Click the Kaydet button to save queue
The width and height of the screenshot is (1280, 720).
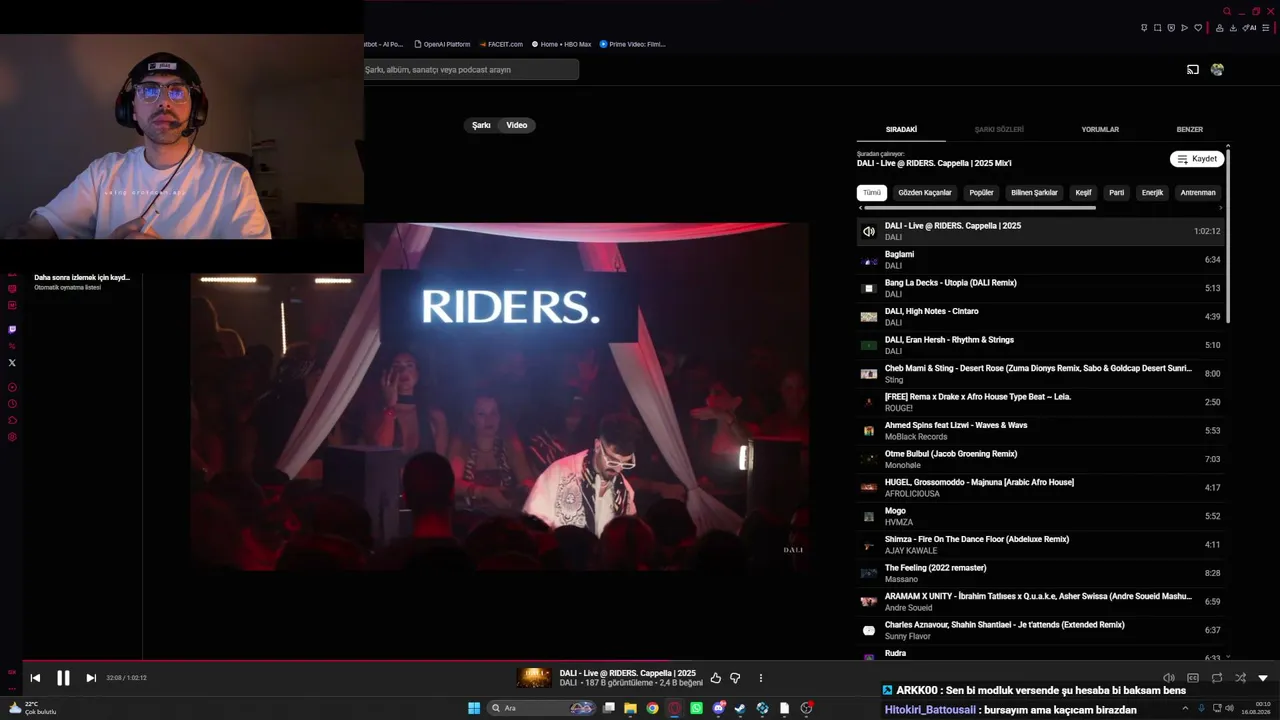tap(1197, 159)
